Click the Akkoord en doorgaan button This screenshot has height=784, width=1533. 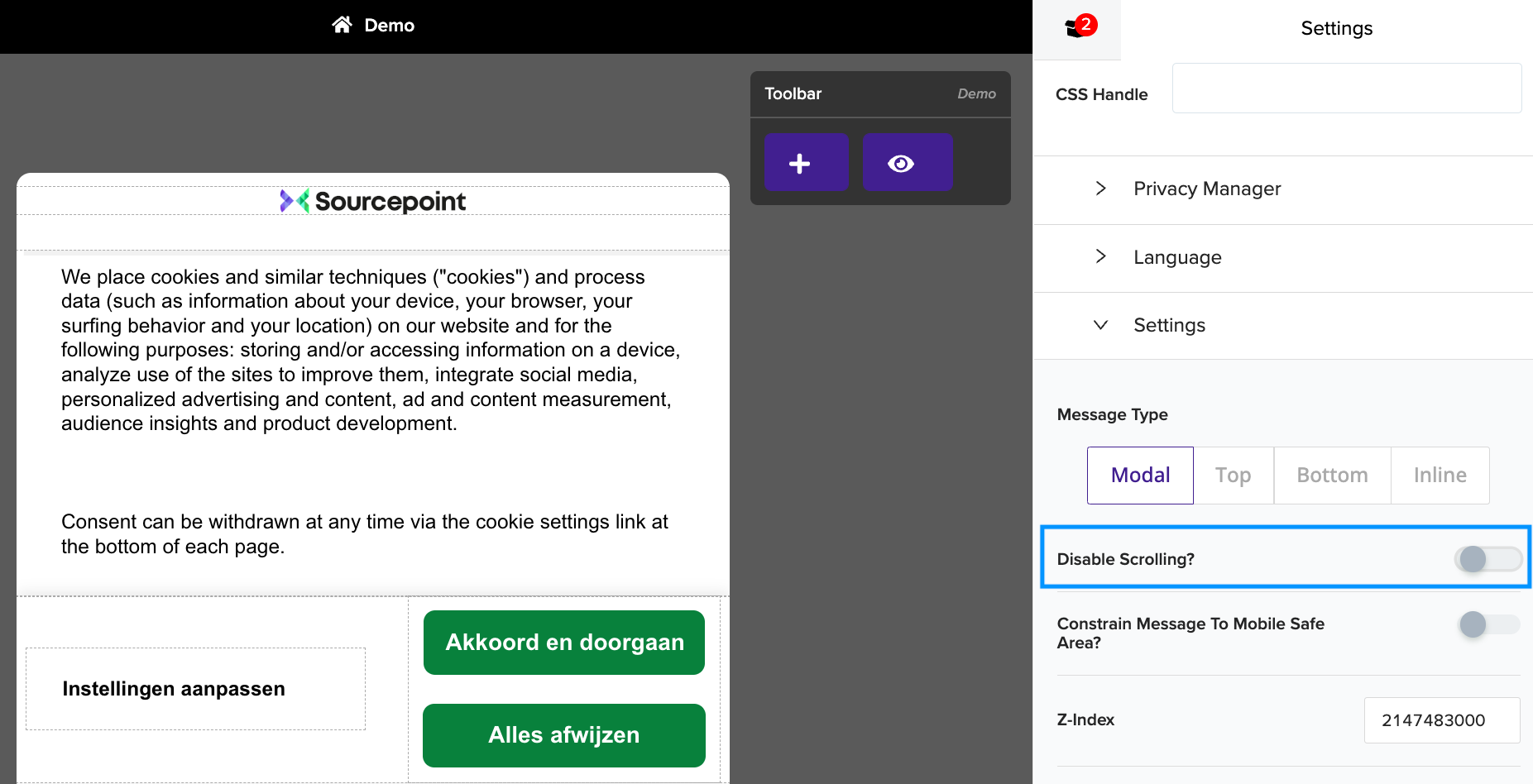pyautogui.click(x=563, y=642)
